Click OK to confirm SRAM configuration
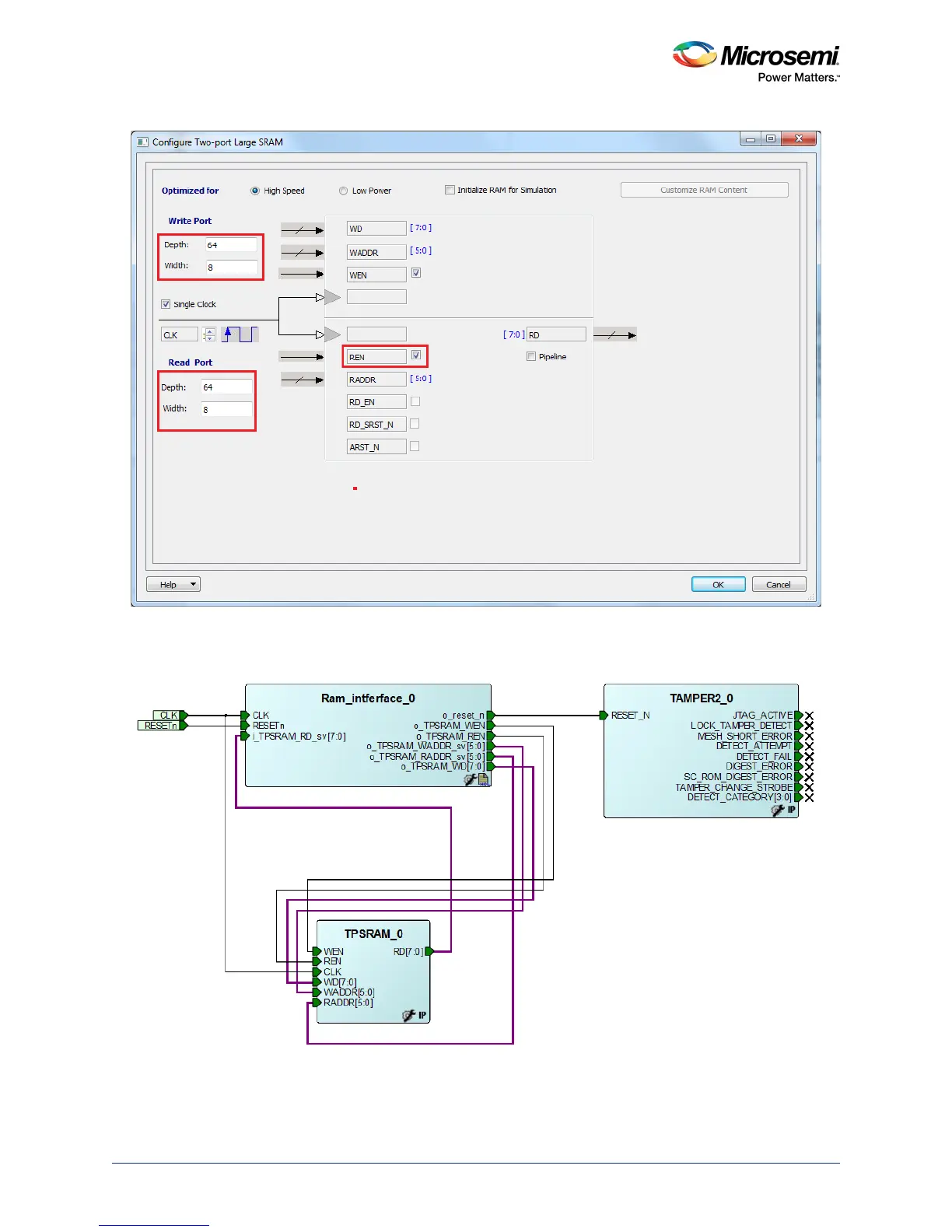 (x=719, y=584)
